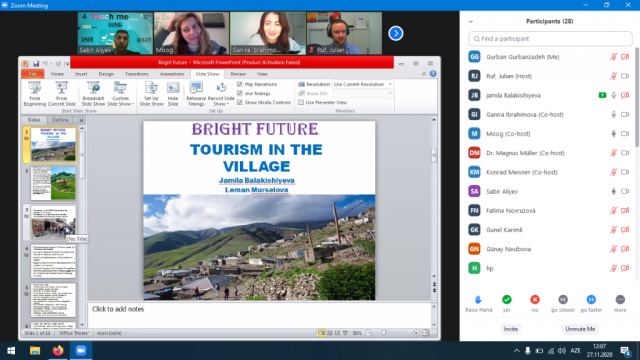
Task: Fit slide to current window icon
Action: coord(426,333)
